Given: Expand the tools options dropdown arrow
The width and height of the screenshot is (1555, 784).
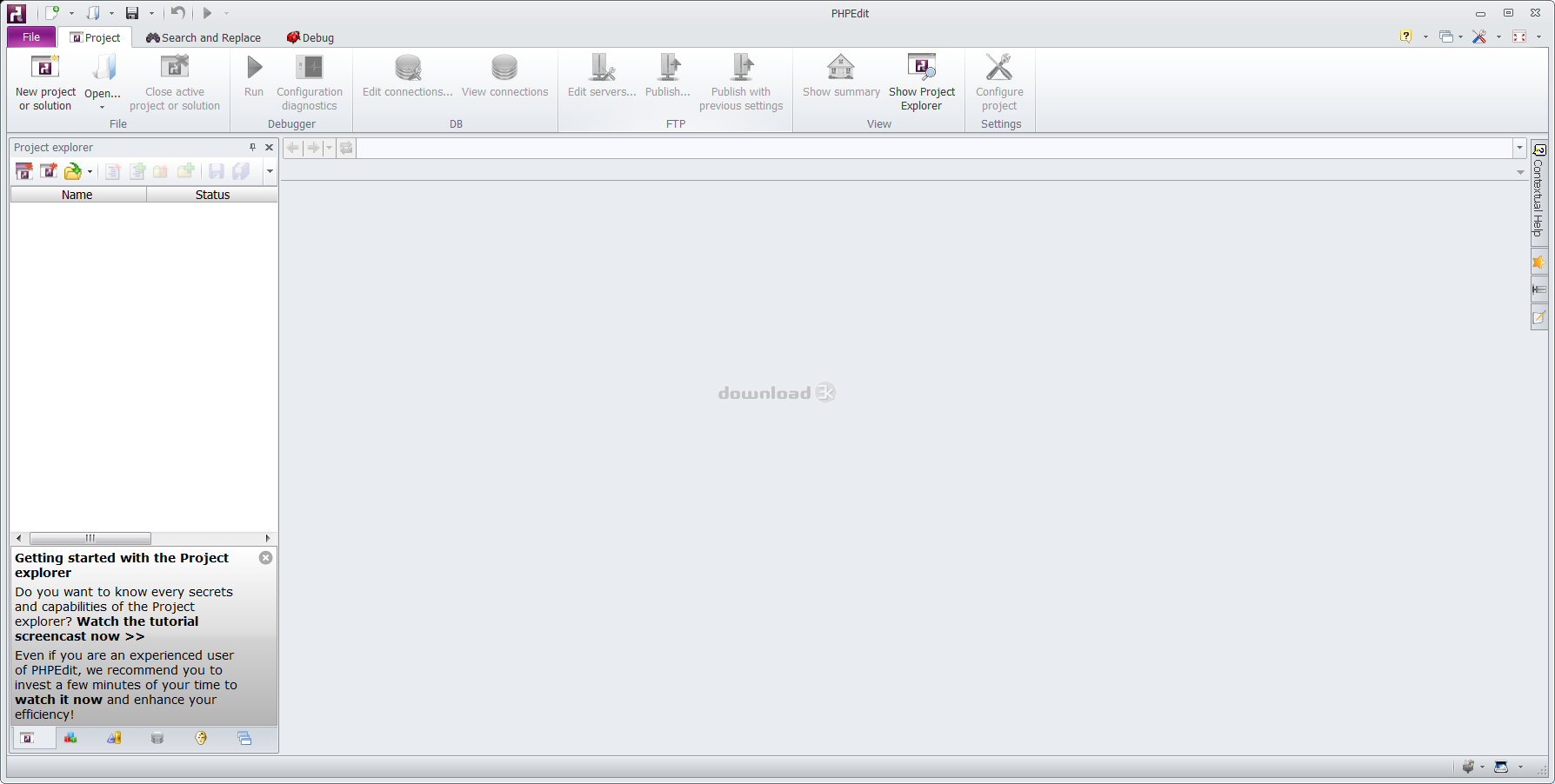Looking at the screenshot, I should point(1498,37).
